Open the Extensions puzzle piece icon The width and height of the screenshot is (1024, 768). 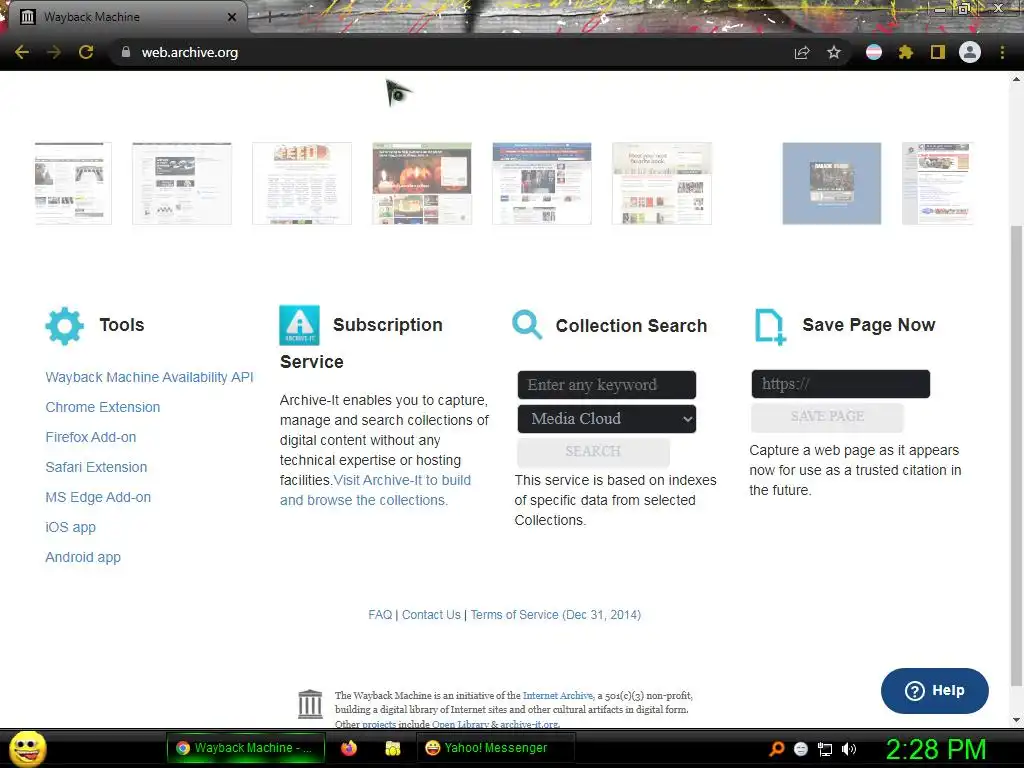coord(905,52)
